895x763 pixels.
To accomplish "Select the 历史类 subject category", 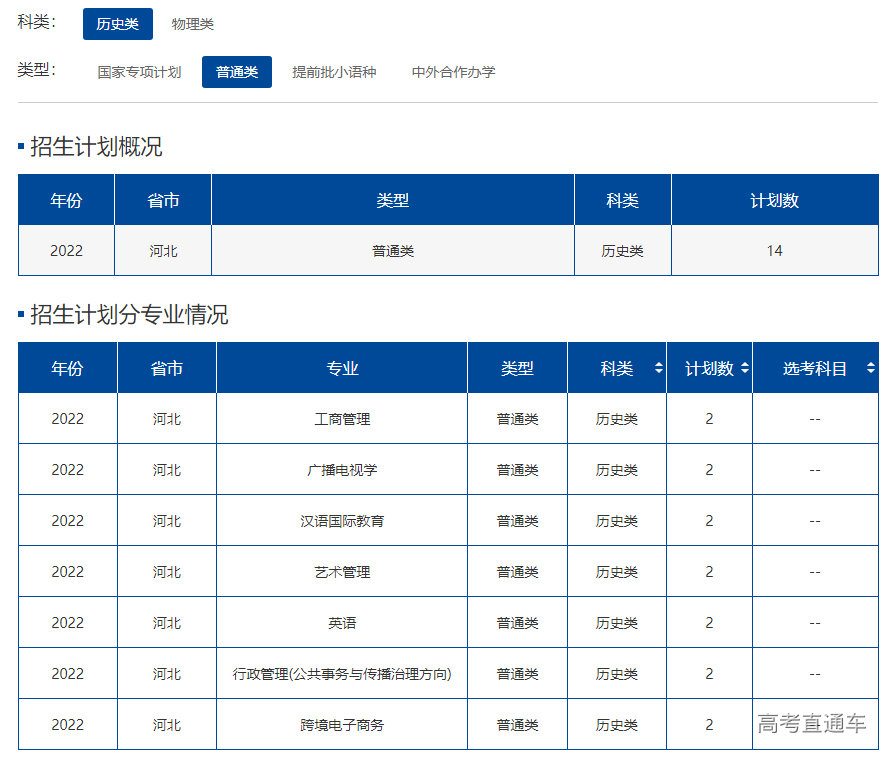I will (x=117, y=23).
